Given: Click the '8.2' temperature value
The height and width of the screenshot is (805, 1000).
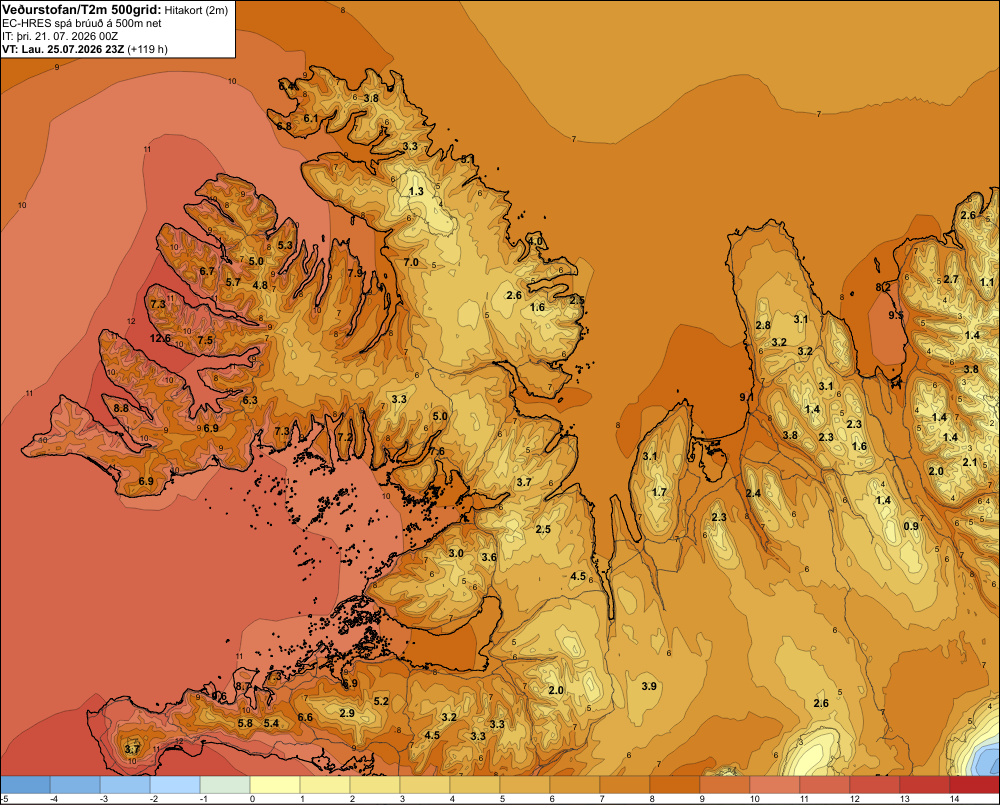Looking at the screenshot, I should pyautogui.click(x=883, y=288).
